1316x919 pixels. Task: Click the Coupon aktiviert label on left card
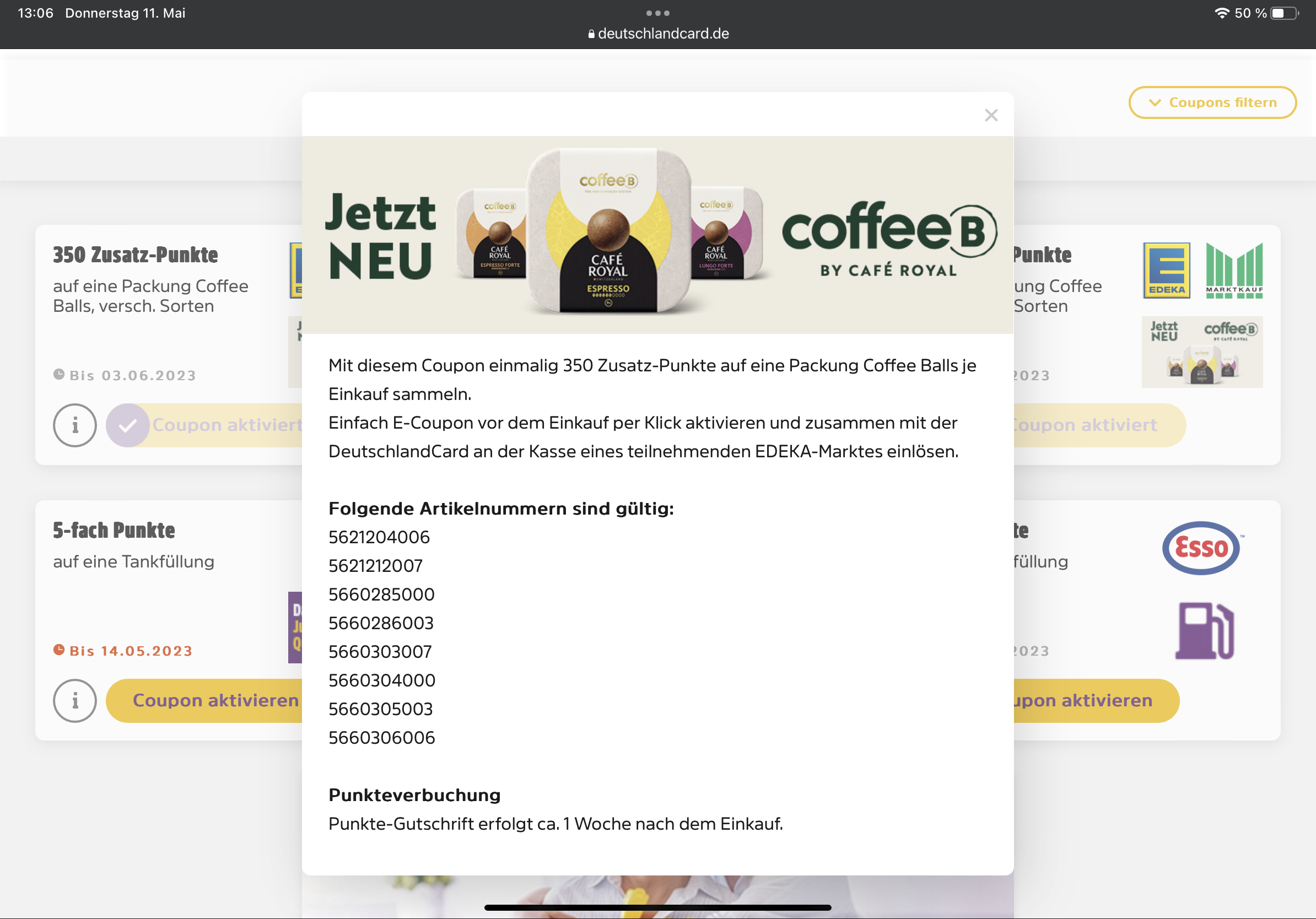click(x=227, y=425)
